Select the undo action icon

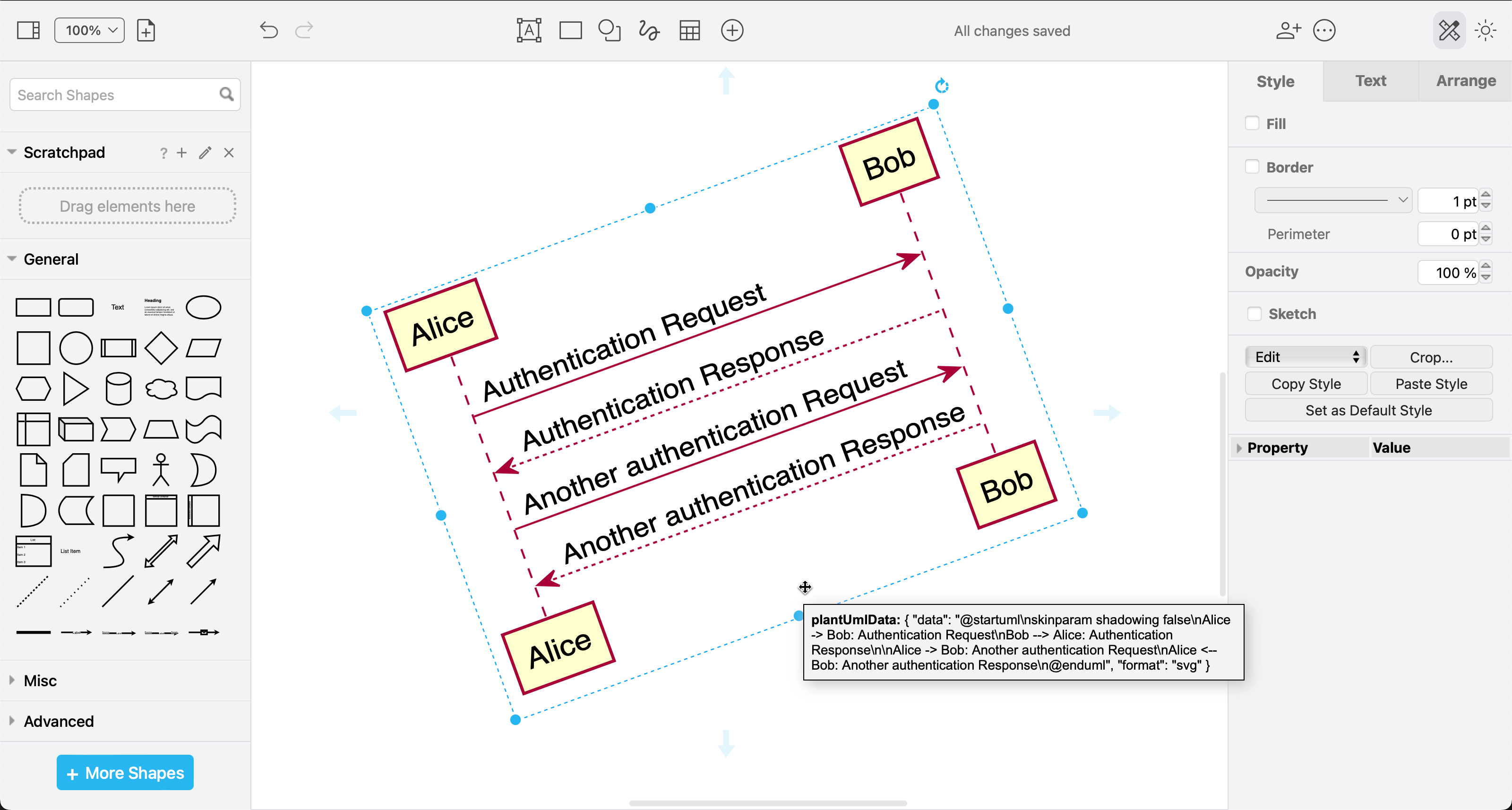270,30
